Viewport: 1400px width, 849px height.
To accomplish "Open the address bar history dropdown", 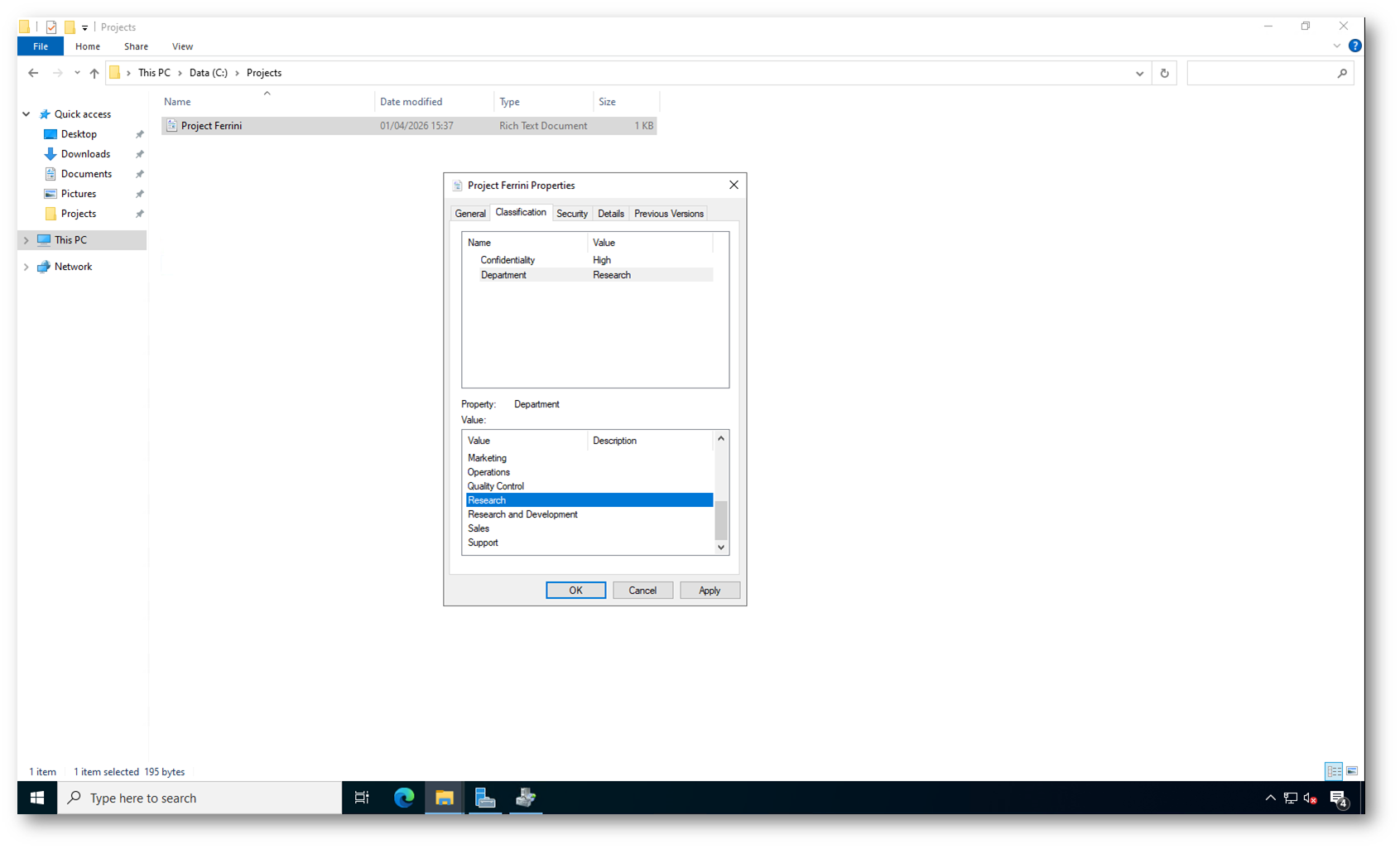I will 1139,73.
